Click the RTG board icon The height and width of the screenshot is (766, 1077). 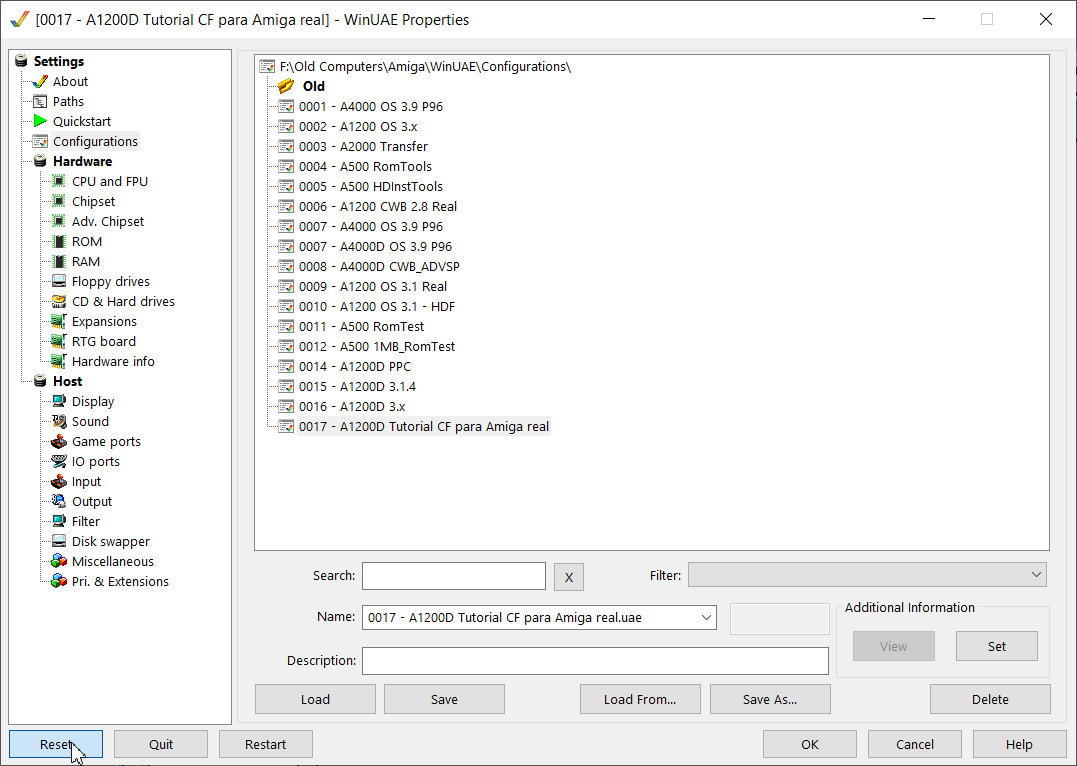[x=59, y=341]
